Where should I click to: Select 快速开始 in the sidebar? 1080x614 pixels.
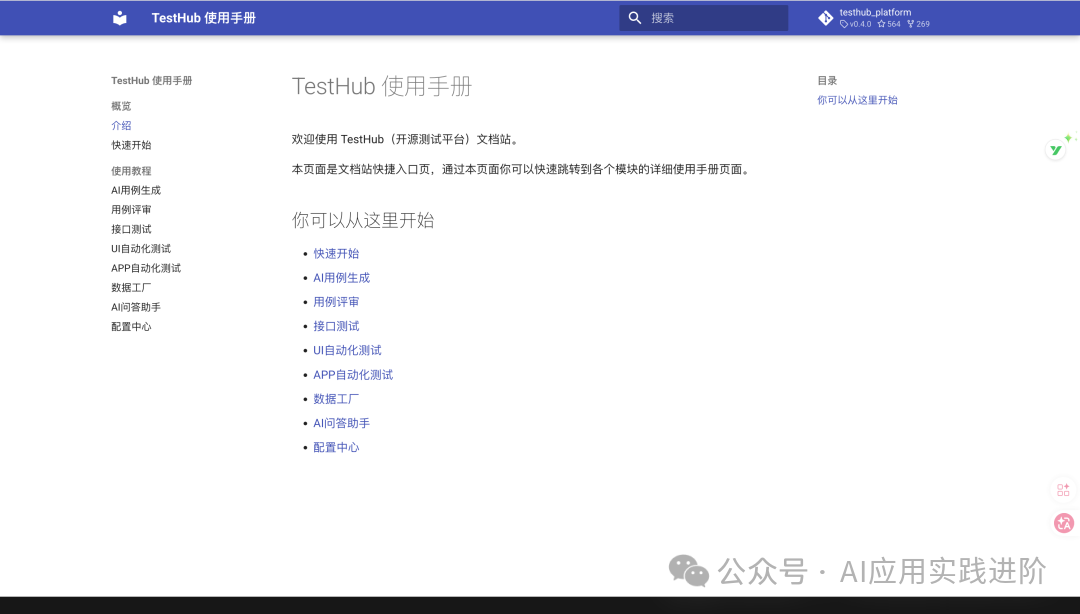[132, 145]
